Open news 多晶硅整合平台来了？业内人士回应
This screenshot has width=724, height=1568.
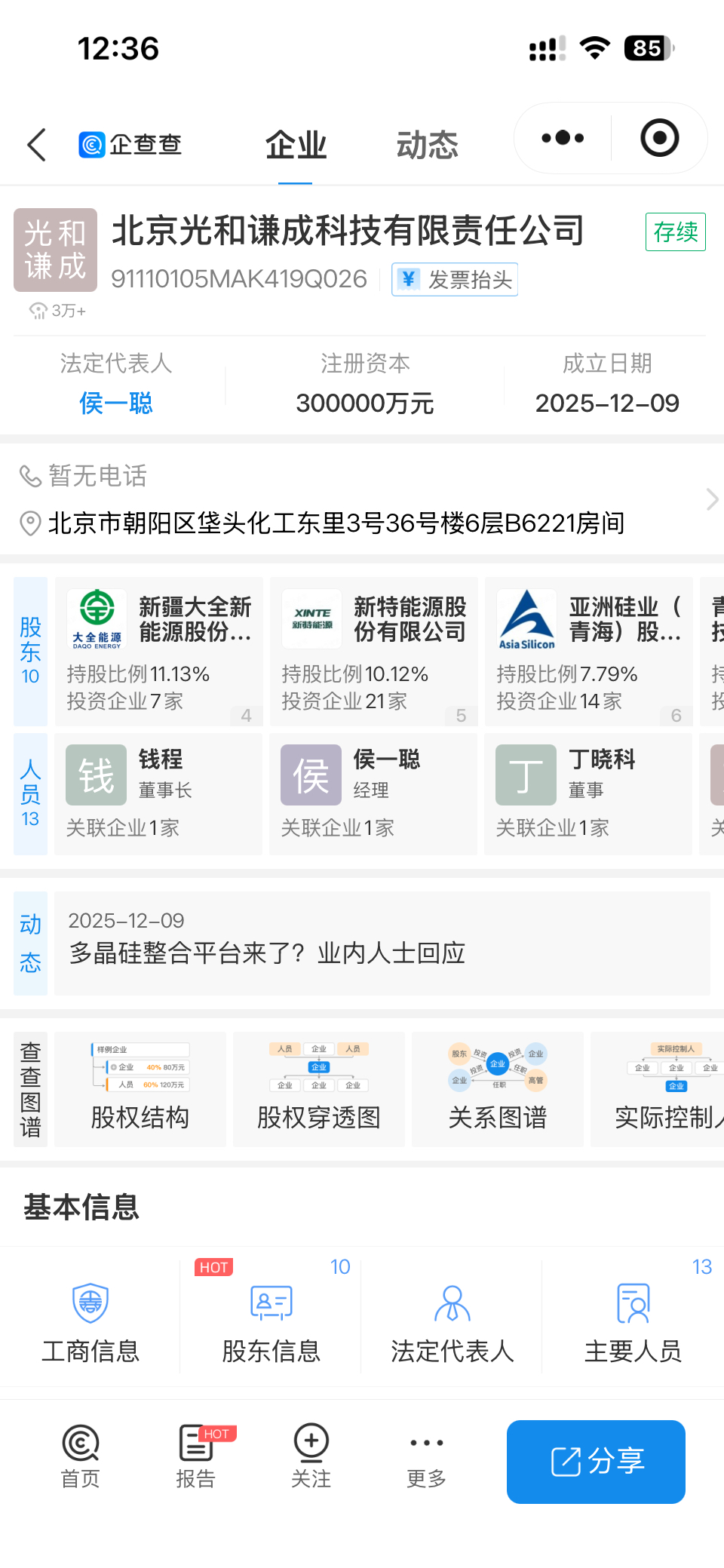[x=267, y=953]
